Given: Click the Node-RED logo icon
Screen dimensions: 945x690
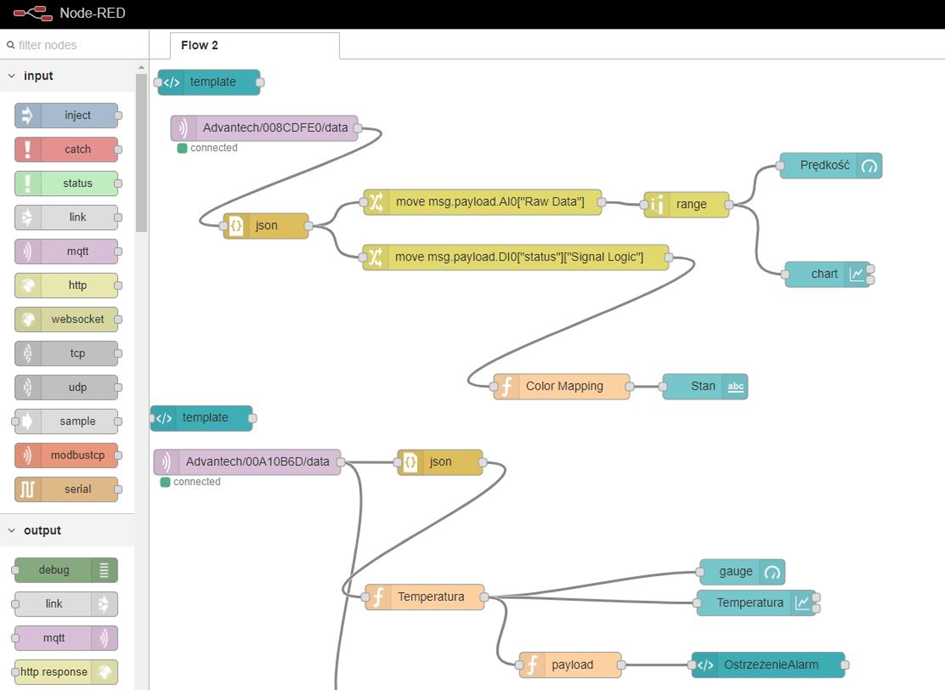Looking at the screenshot, I should coord(33,13).
